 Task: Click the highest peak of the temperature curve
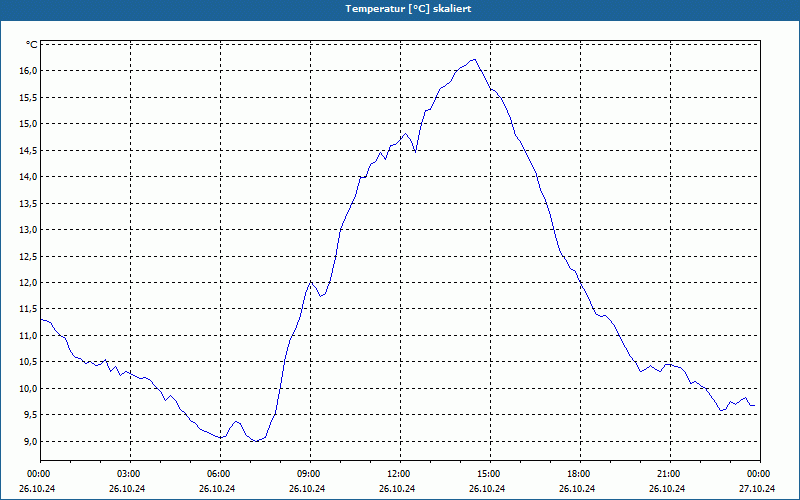click(x=474, y=59)
